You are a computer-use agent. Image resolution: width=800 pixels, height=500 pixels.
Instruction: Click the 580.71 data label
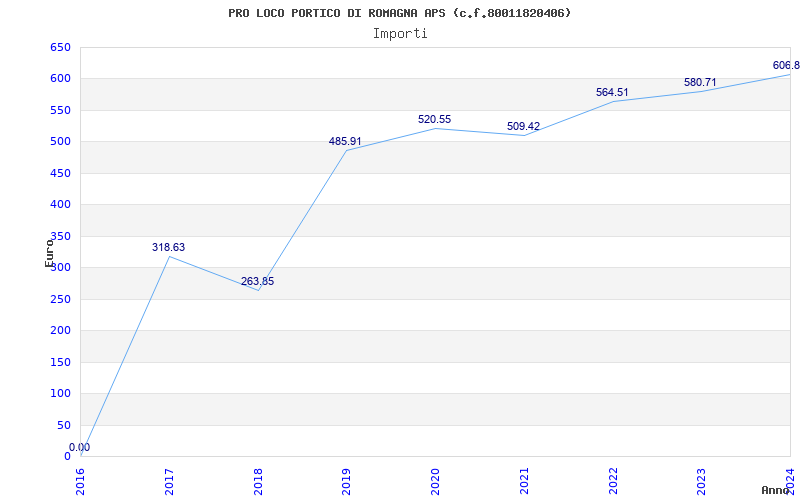[700, 83]
